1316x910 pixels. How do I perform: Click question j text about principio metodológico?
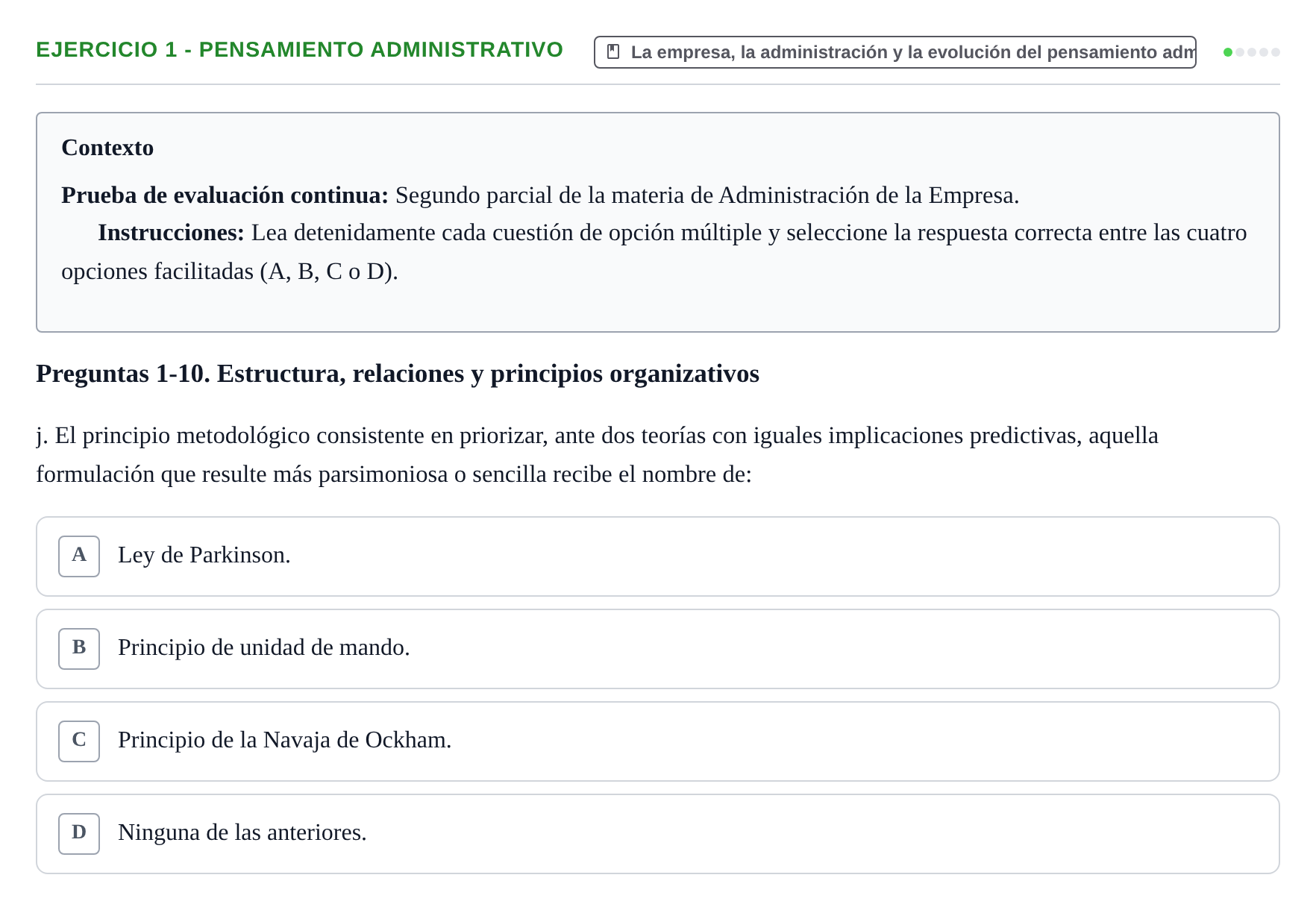597,455
